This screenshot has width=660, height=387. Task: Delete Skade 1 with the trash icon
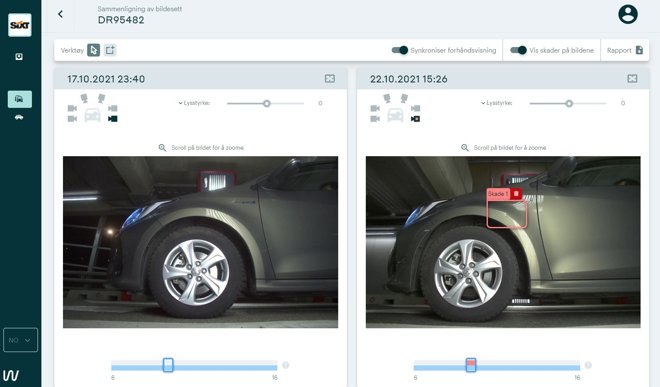(x=516, y=194)
